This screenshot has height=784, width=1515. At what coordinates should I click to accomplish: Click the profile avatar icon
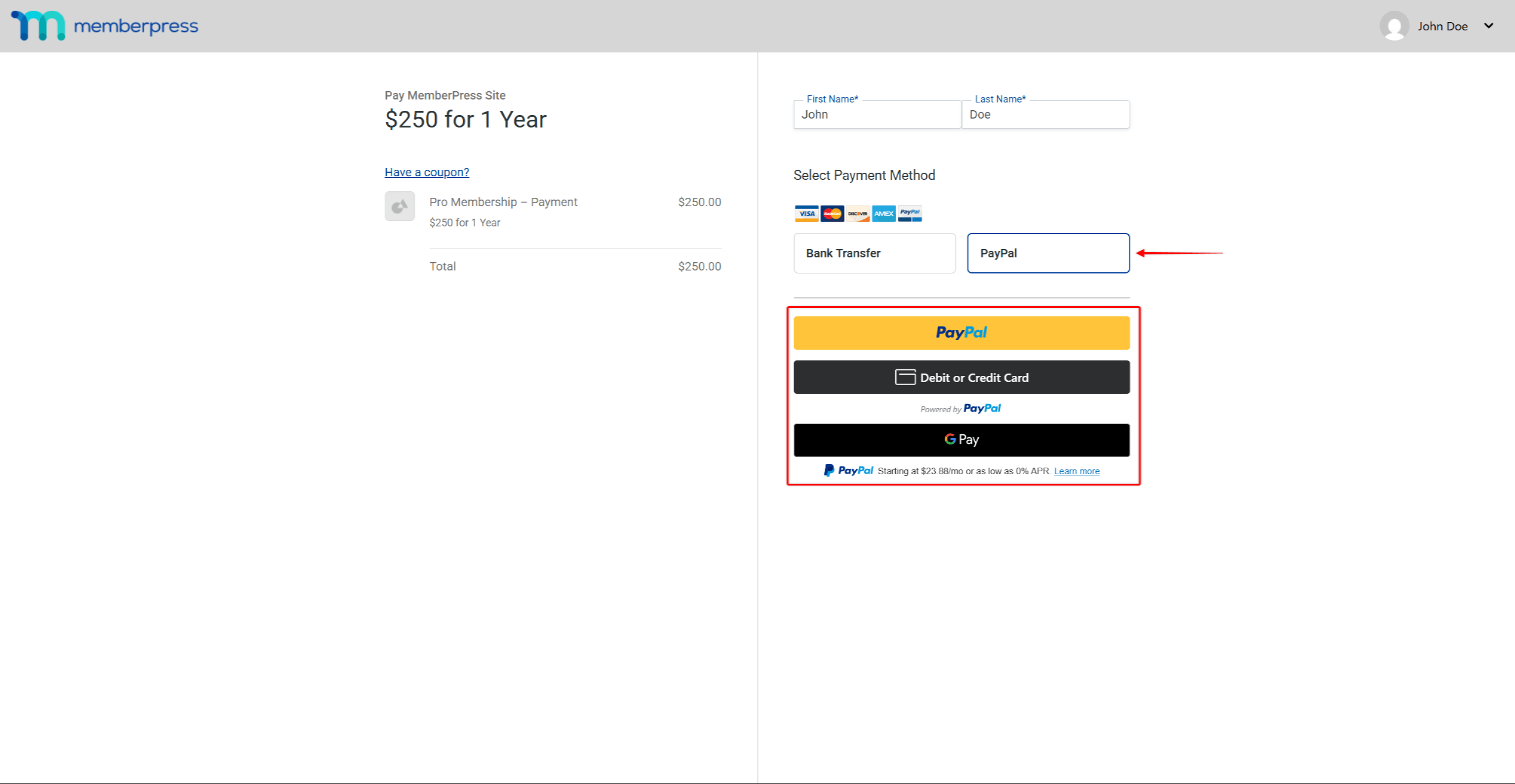coord(1395,26)
